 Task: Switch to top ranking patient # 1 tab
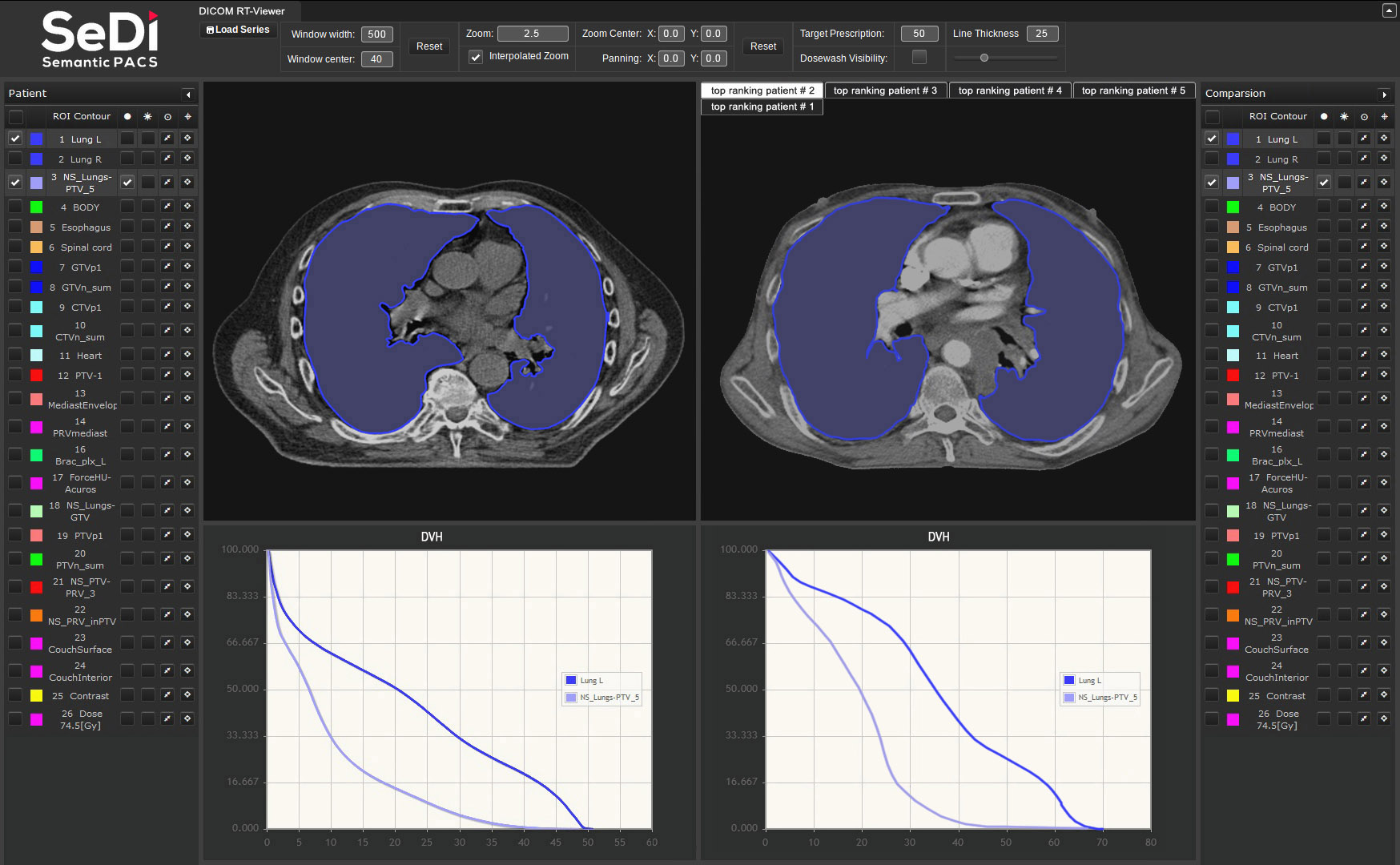click(762, 107)
